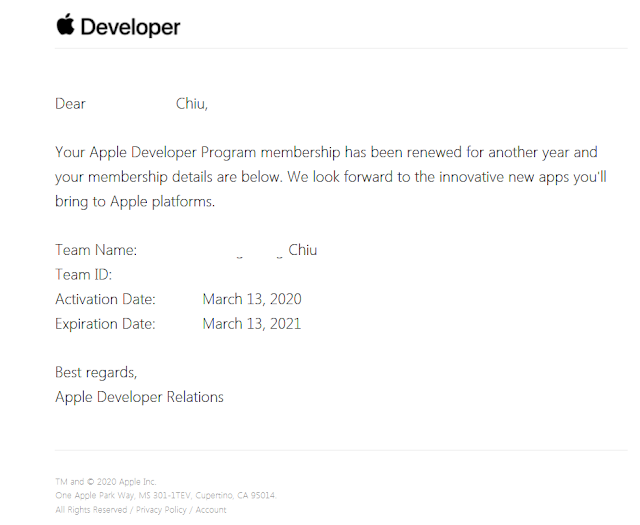This screenshot has width=640, height=525.
Task: Click the Developer header wordmark
Action: [x=130, y=27]
